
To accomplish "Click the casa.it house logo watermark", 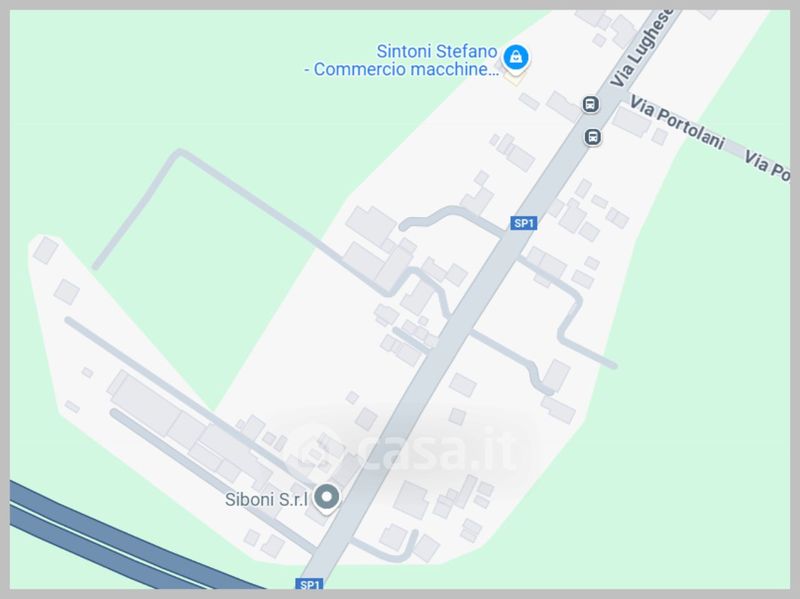I will click(x=316, y=449).
